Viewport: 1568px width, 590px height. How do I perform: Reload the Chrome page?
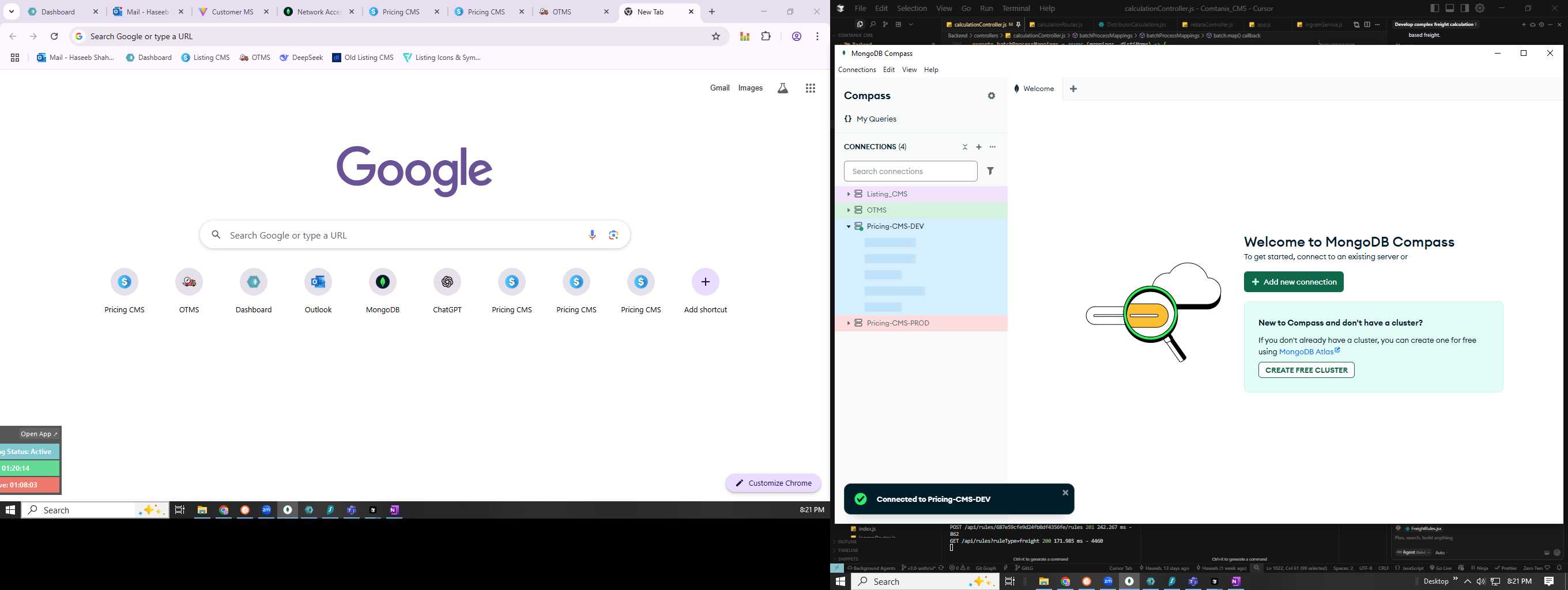click(54, 36)
